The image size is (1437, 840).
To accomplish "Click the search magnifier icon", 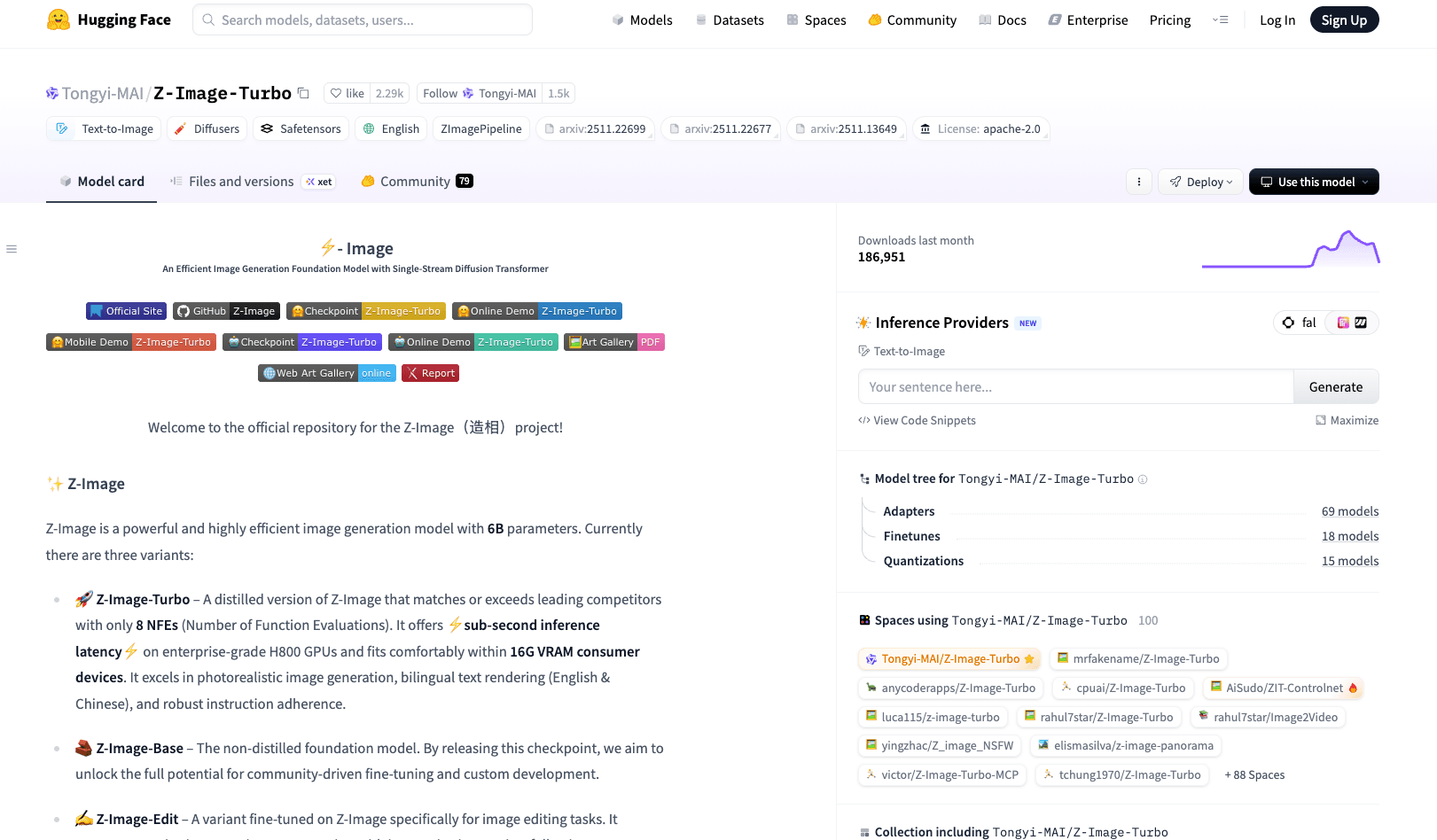I will click(208, 19).
